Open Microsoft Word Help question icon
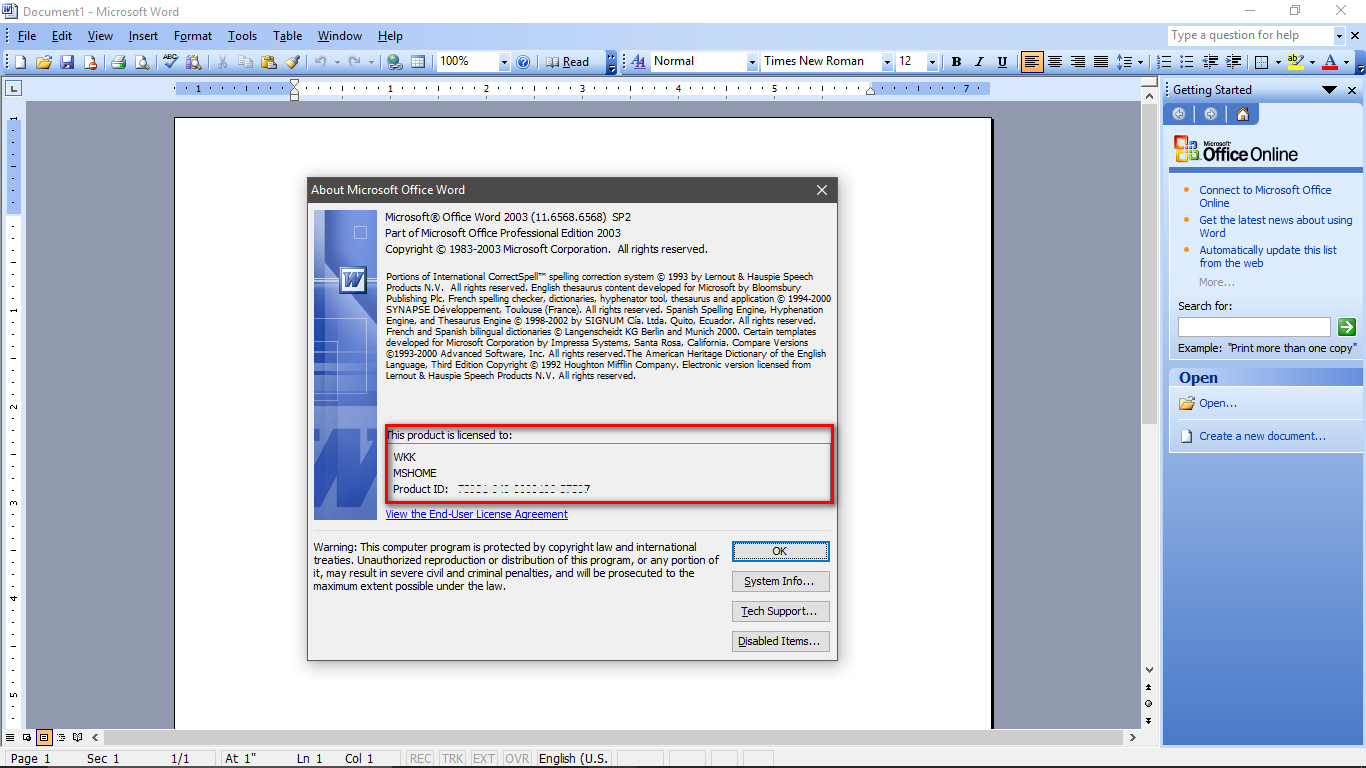The height and width of the screenshot is (768, 1366). pos(523,62)
